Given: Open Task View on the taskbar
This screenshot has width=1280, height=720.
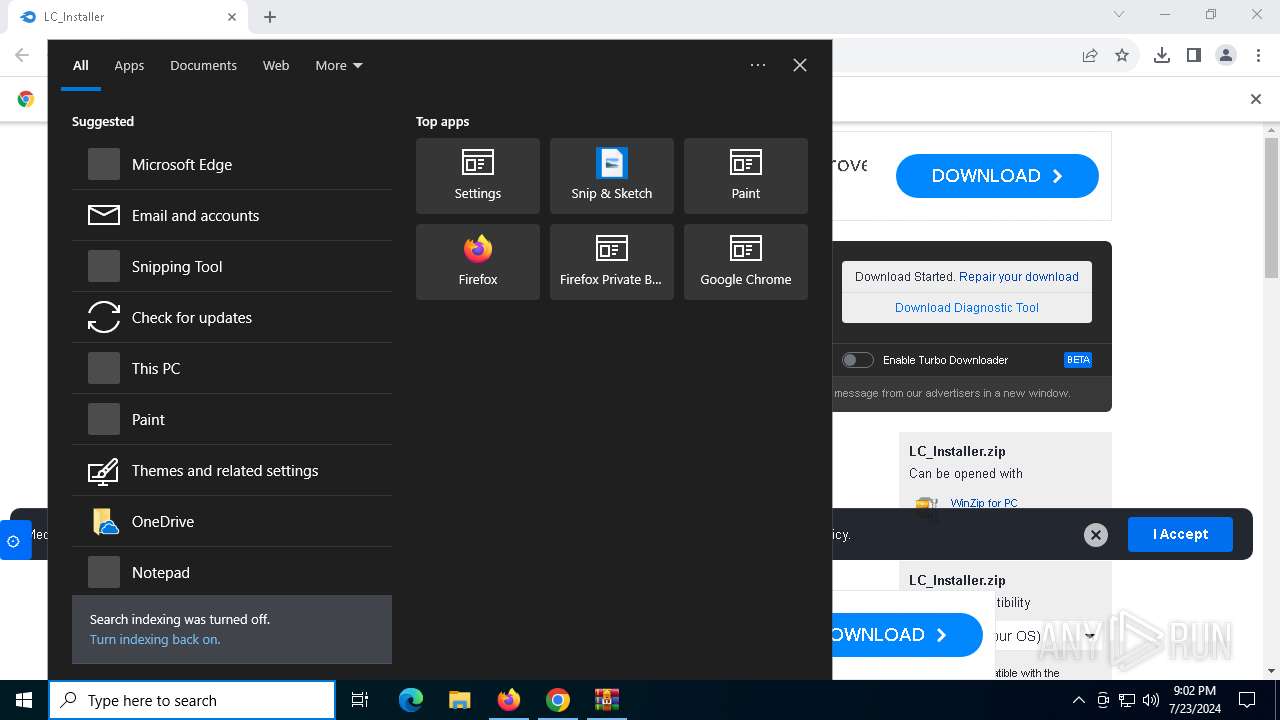Looking at the screenshot, I should [x=360, y=700].
